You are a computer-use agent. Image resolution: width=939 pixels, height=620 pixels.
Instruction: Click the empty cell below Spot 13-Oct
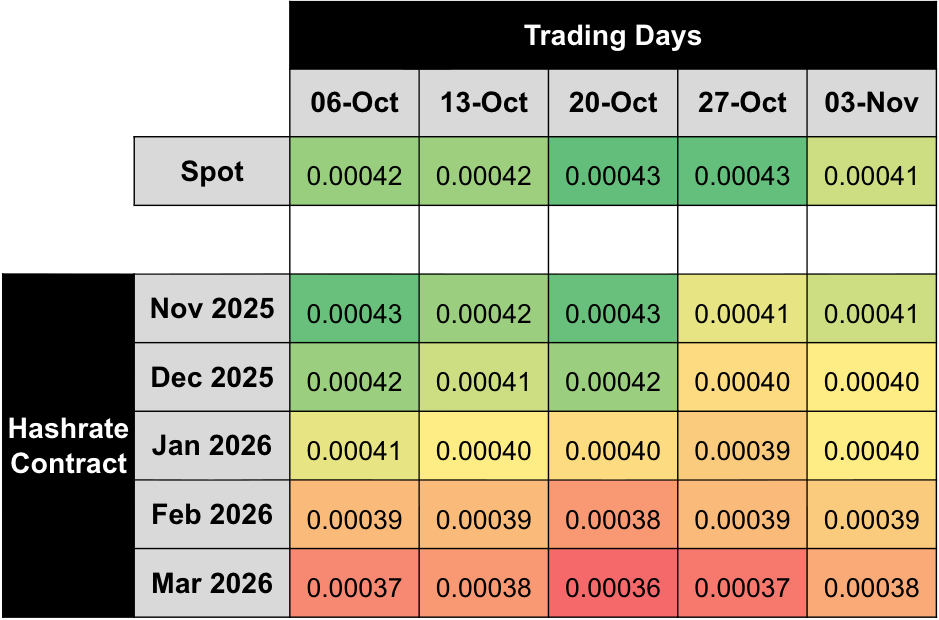[484, 240]
